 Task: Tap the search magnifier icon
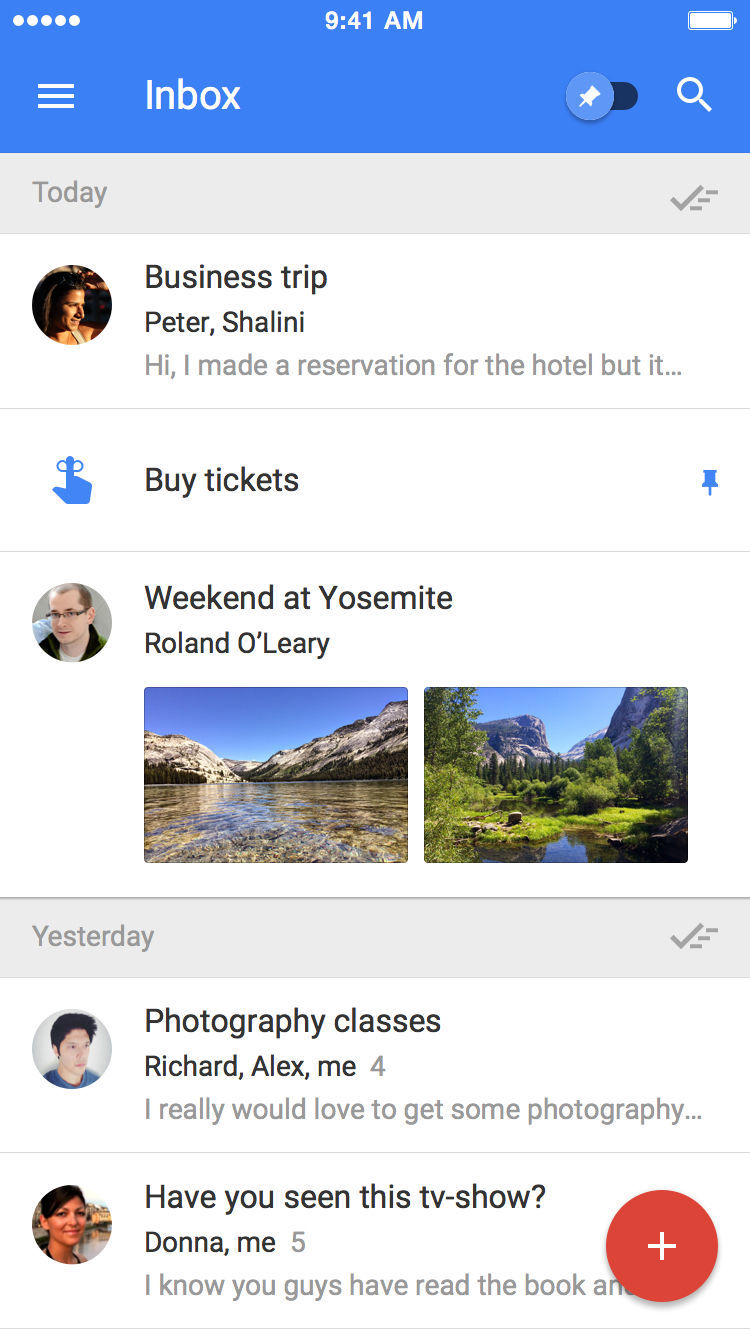pos(694,96)
